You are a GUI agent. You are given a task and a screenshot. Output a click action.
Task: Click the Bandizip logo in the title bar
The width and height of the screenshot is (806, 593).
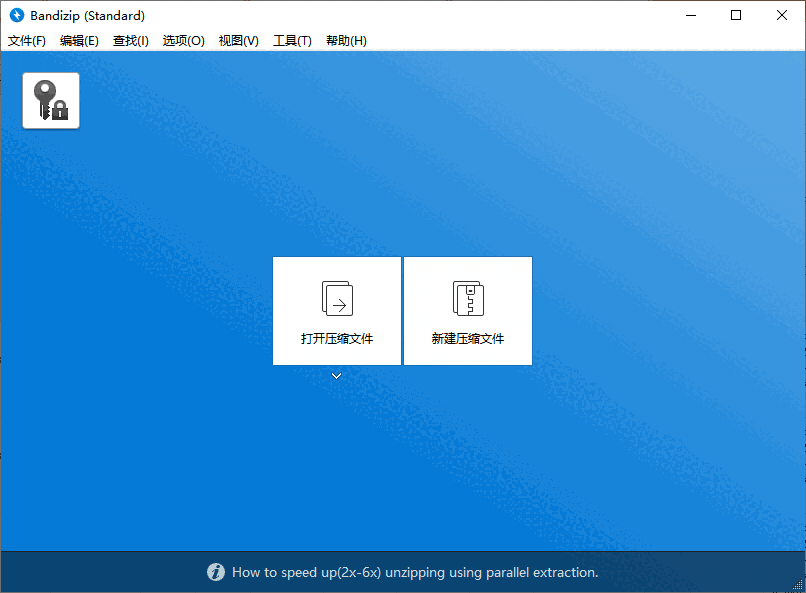coord(15,15)
